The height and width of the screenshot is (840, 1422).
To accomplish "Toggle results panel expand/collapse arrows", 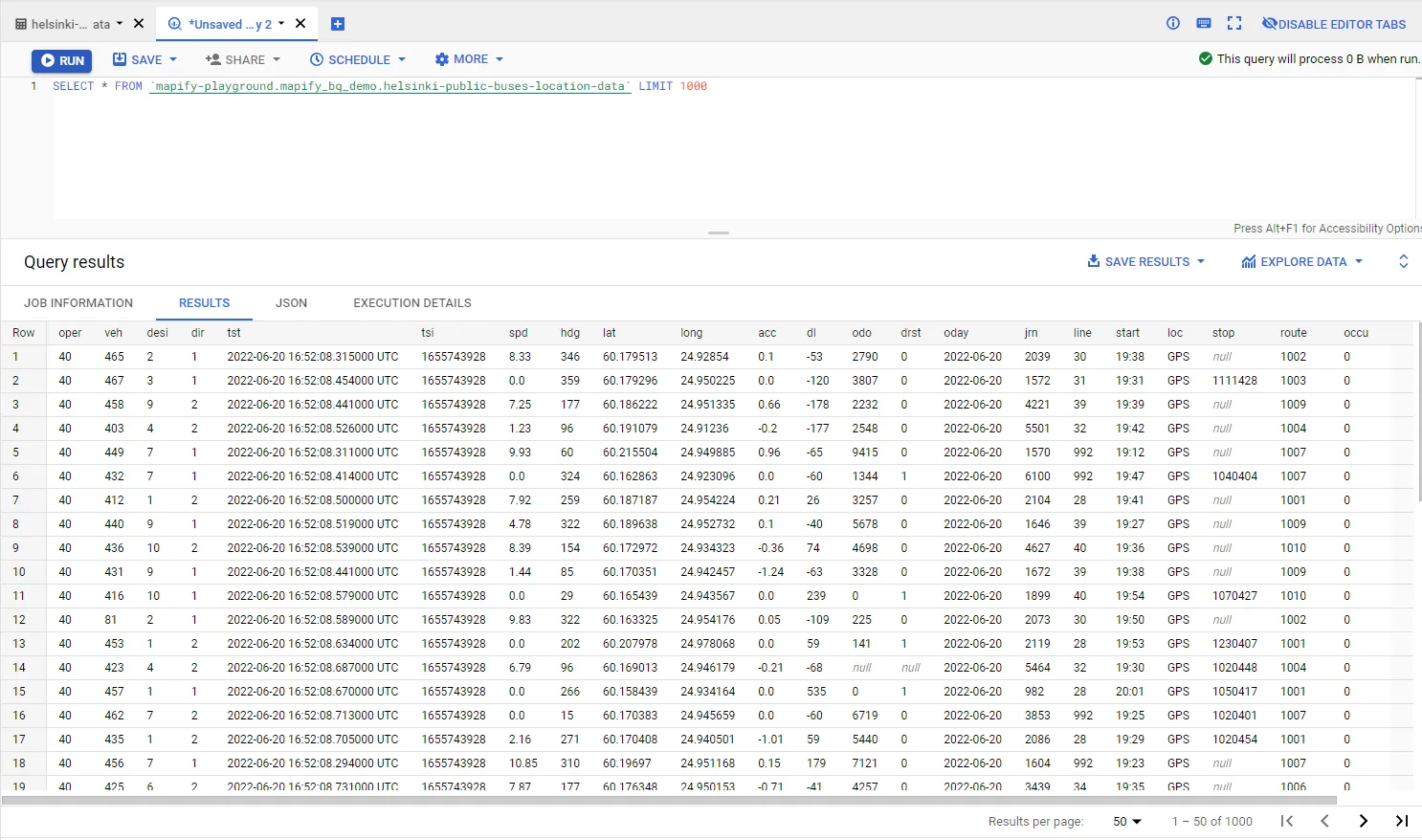I will click(x=1404, y=261).
